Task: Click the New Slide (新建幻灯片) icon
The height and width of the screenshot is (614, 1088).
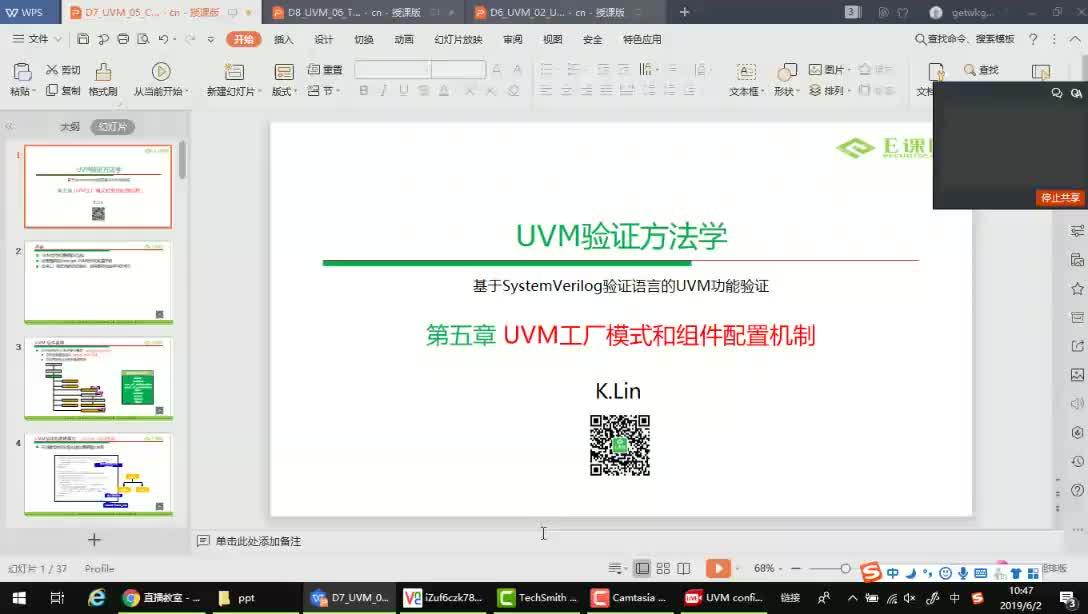Action: pyautogui.click(x=235, y=71)
